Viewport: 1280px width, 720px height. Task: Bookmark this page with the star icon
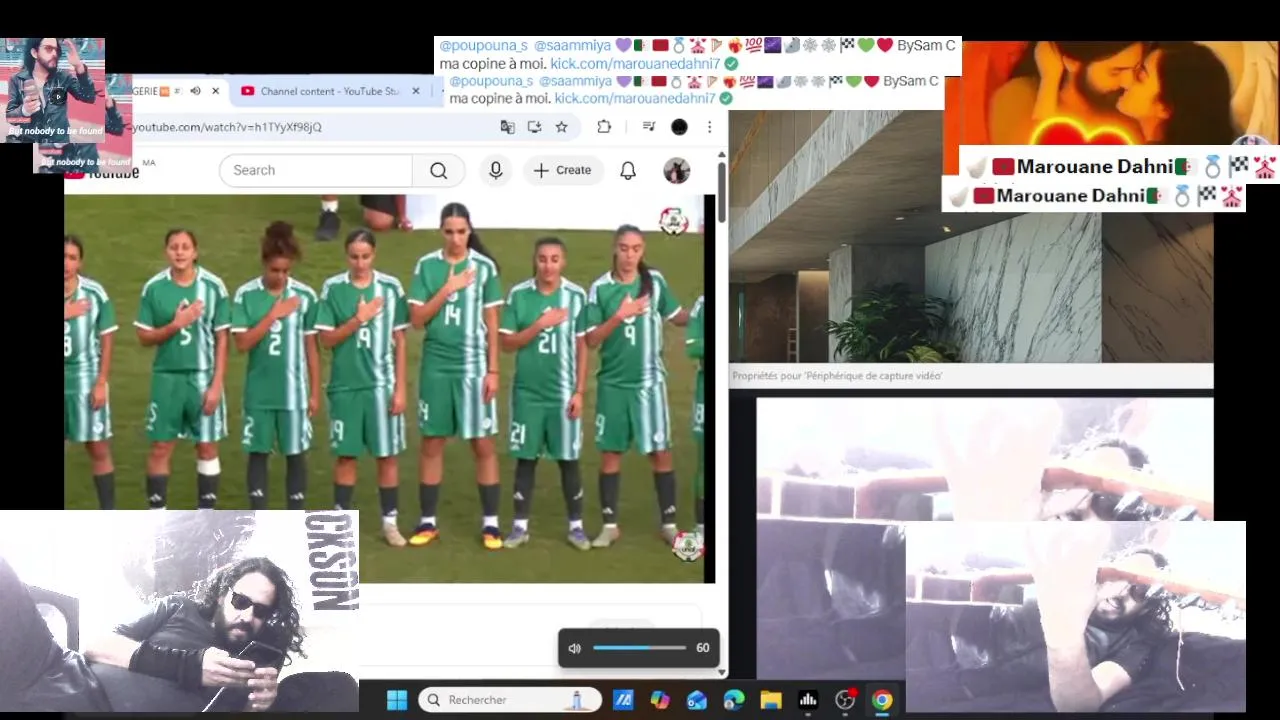point(561,127)
